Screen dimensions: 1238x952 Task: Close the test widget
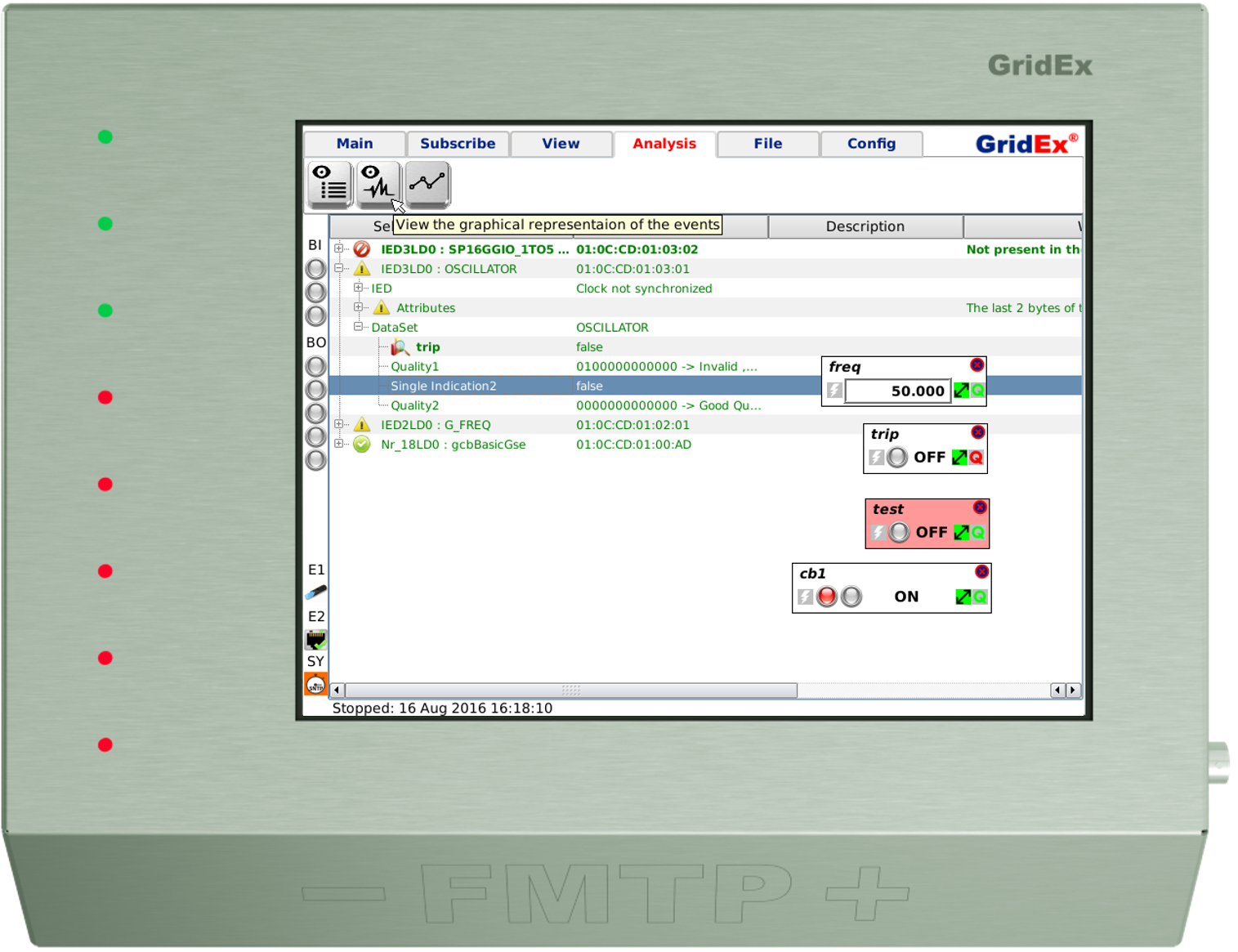(980, 507)
